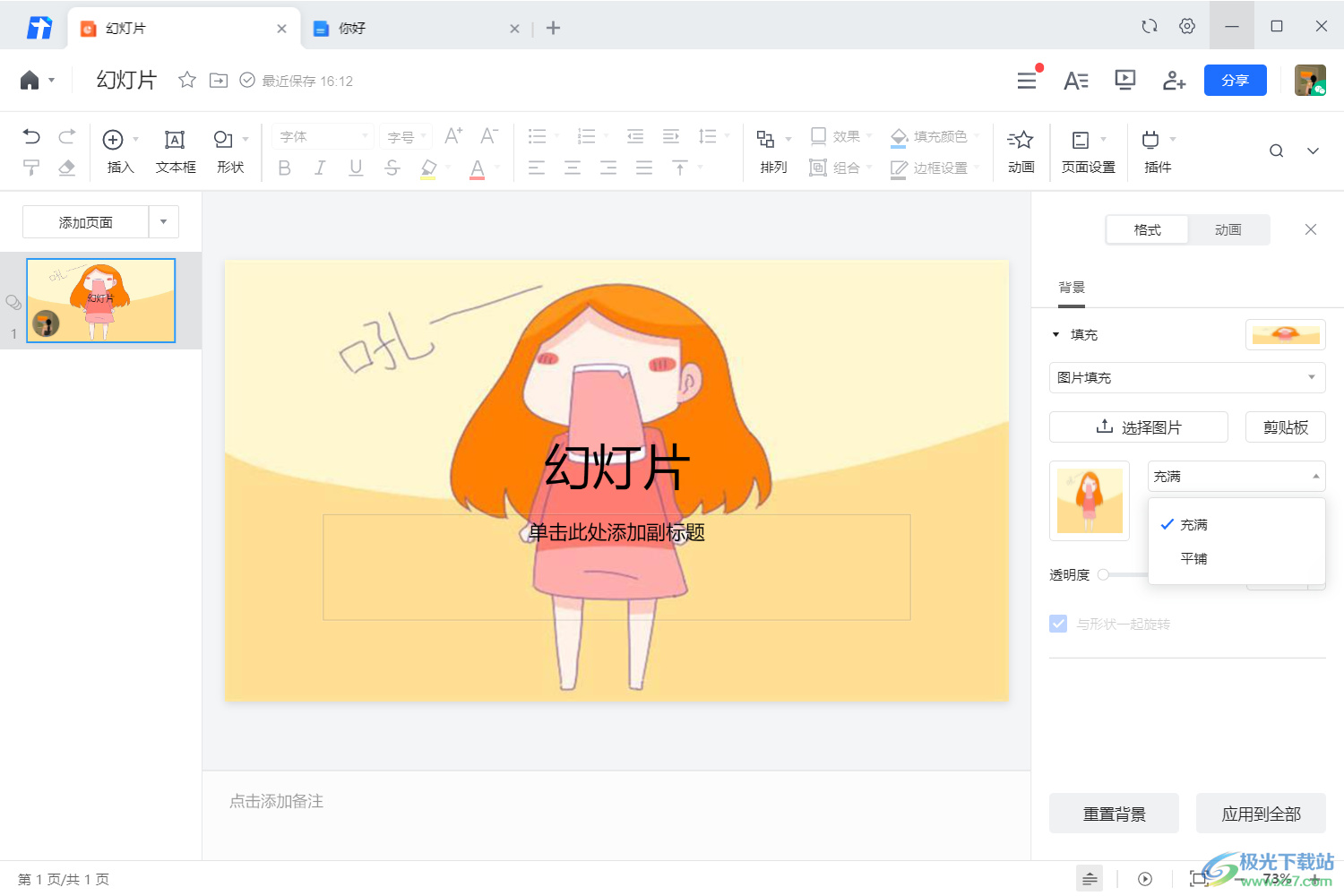Click the font color A icon
The image size is (1344, 896).
tap(478, 168)
